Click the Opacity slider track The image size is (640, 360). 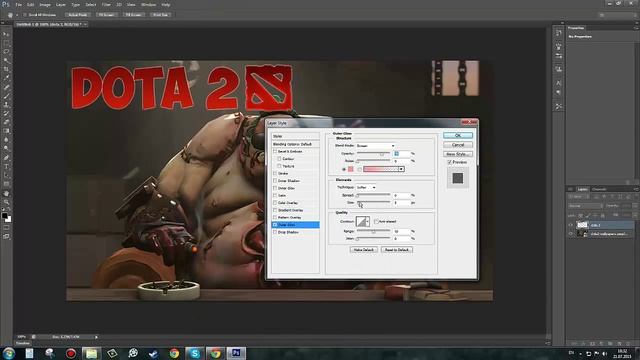[x=373, y=154]
